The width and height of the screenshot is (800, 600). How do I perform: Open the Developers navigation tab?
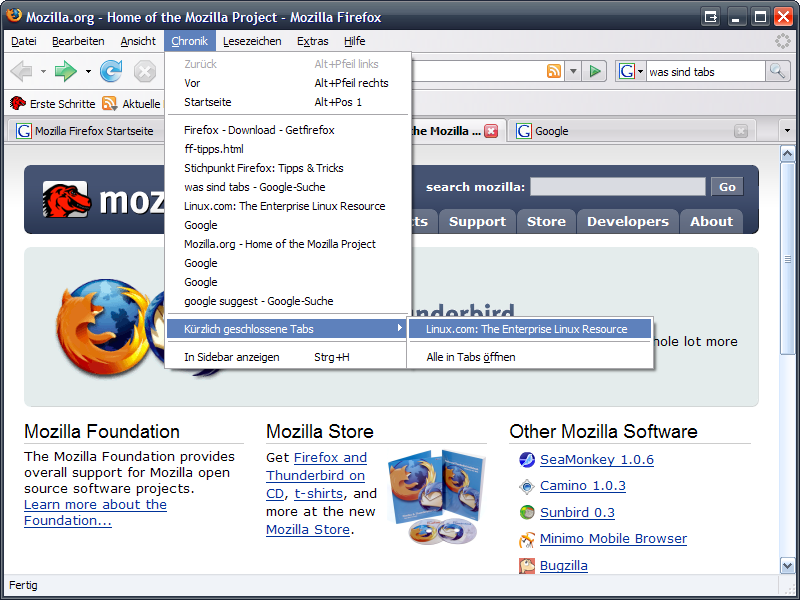point(628,221)
